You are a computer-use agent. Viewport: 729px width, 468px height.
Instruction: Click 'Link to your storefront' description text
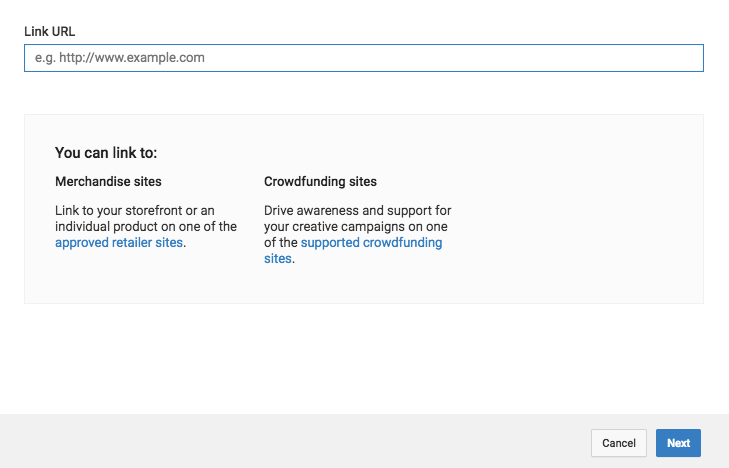point(146,226)
